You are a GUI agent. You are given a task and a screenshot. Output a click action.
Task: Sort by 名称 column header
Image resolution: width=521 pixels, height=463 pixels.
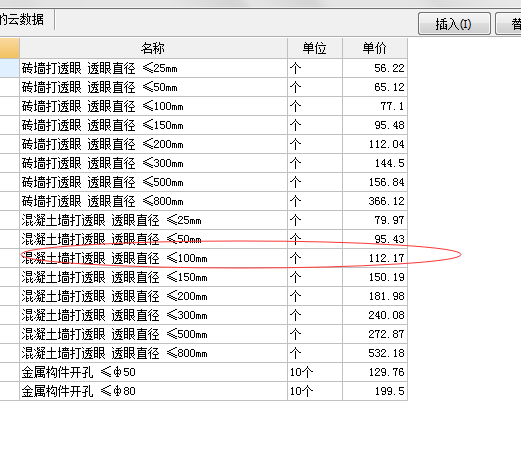coord(153,48)
